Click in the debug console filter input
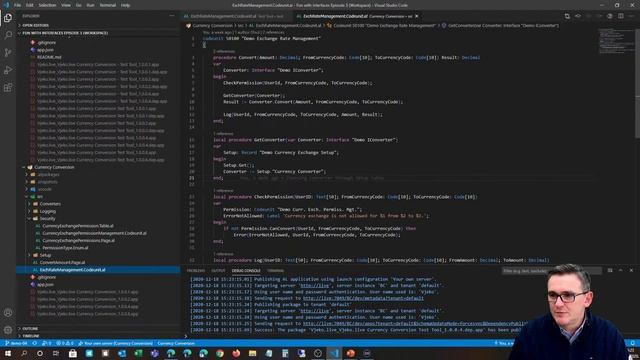Image resolution: width=640 pixels, height=360 pixels. click(x=551, y=270)
